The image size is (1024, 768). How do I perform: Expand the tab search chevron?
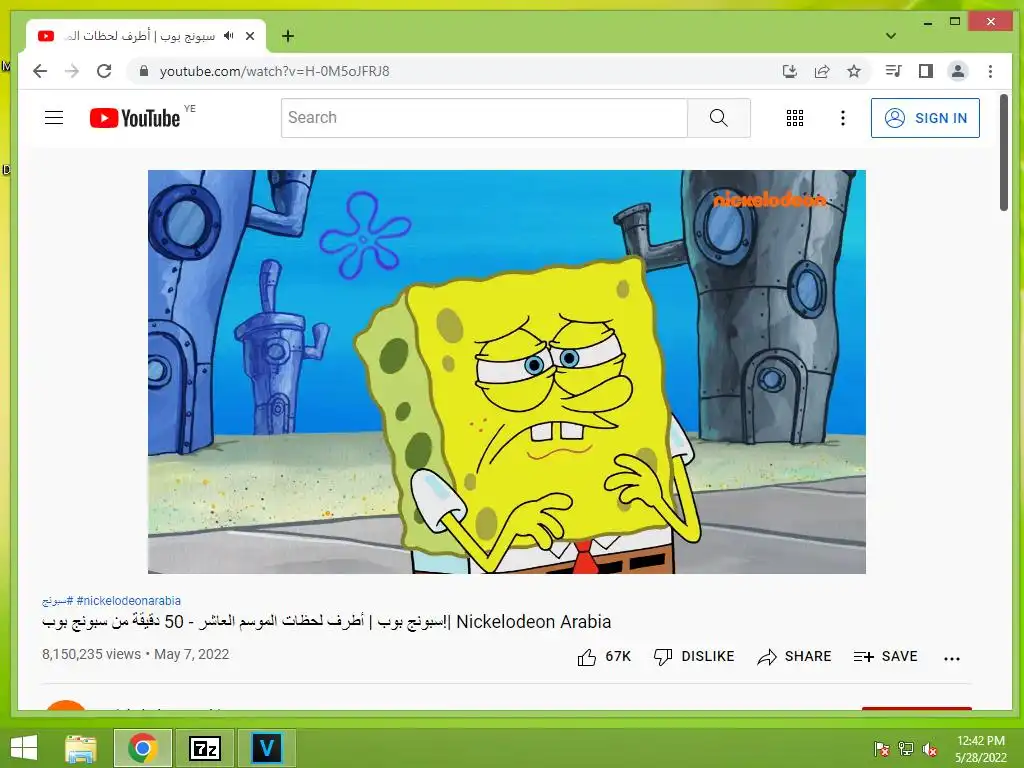[890, 36]
